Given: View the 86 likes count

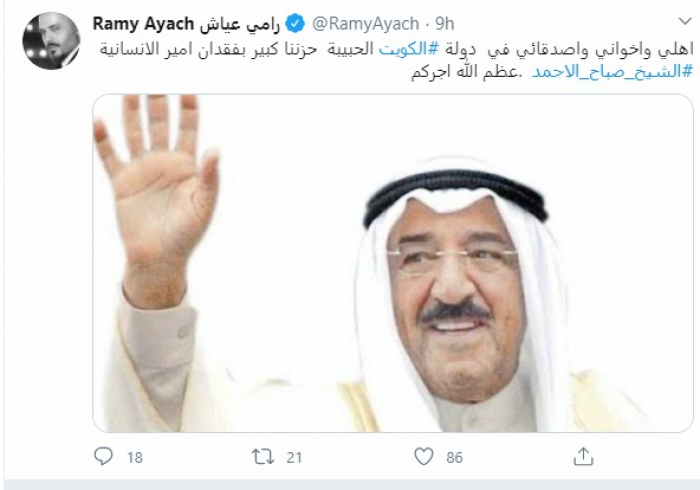Looking at the screenshot, I should click(x=454, y=457).
